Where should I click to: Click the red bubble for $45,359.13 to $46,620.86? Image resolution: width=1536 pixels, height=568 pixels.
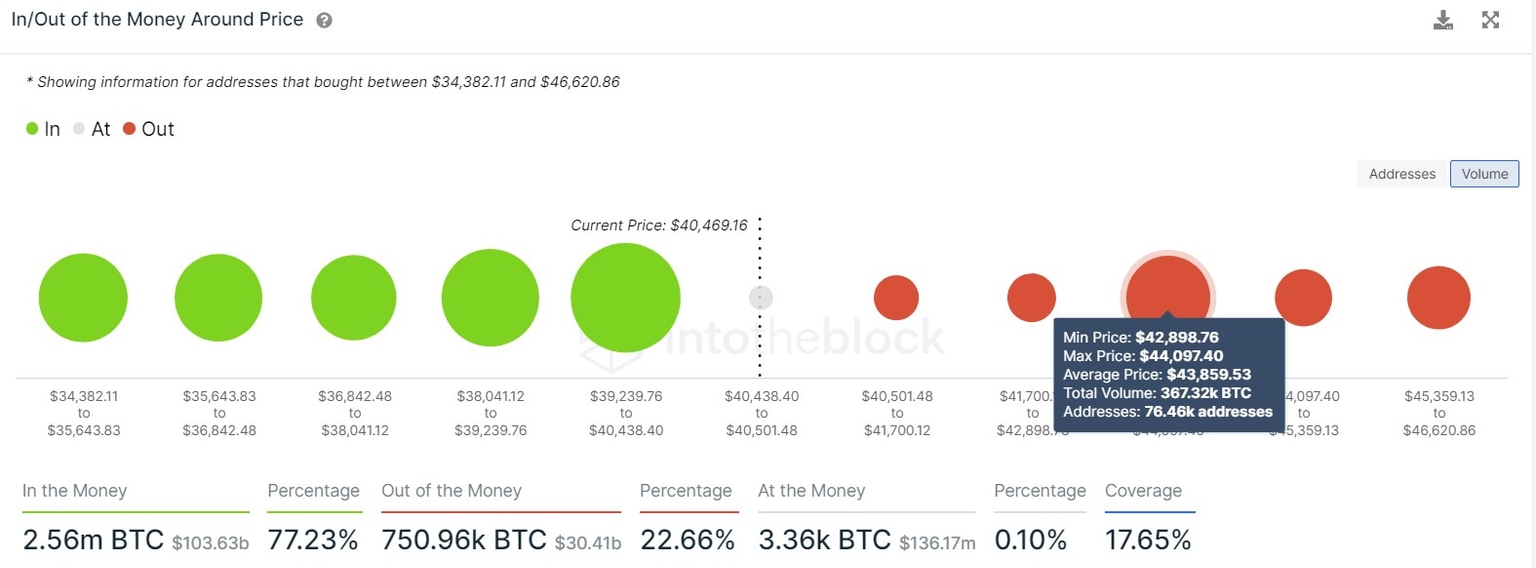[x=1438, y=298]
